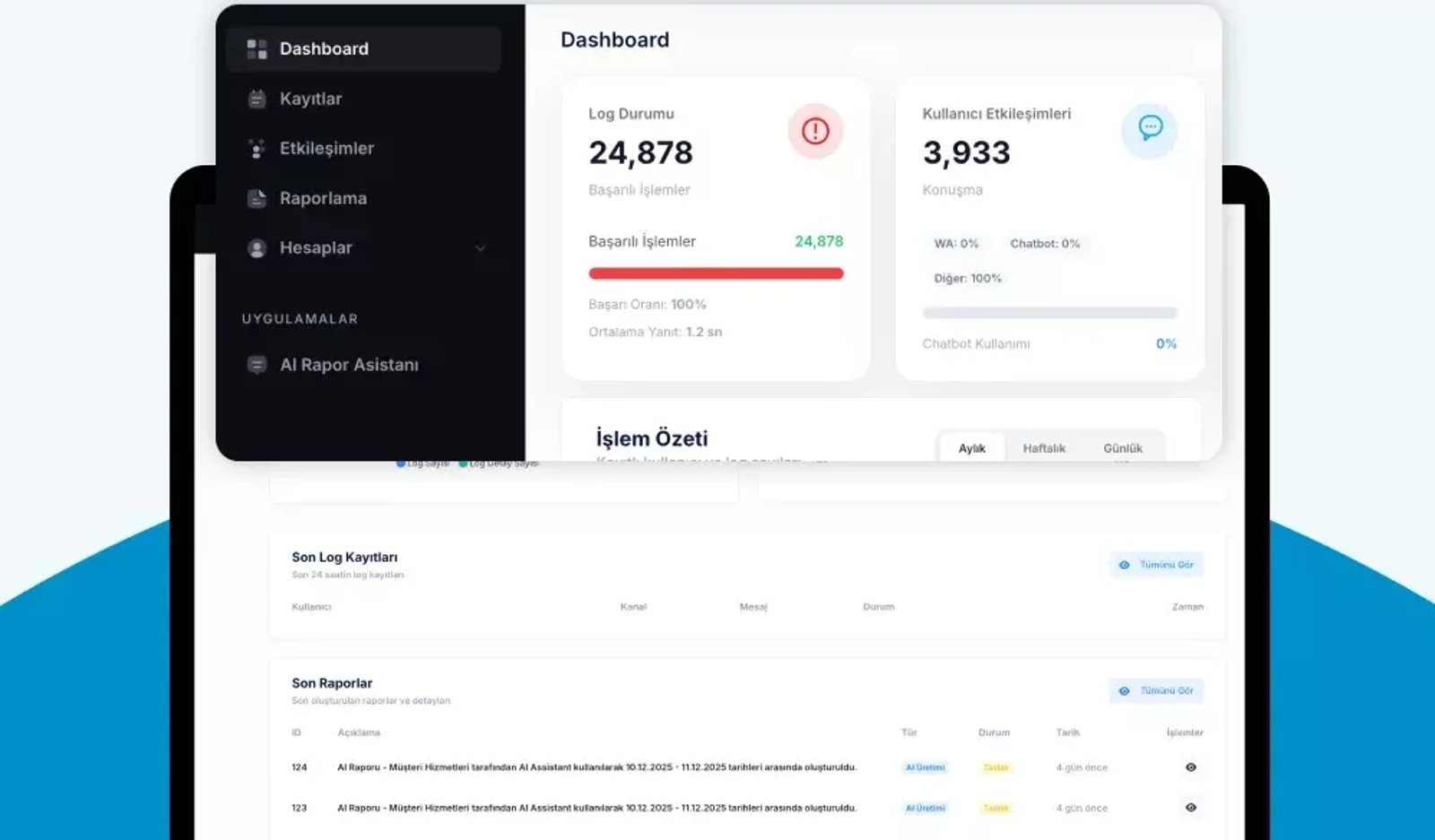The width and height of the screenshot is (1435, 840).
Task: Click the Kullanıcı Etkileşimleri card title
Action: [996, 114]
